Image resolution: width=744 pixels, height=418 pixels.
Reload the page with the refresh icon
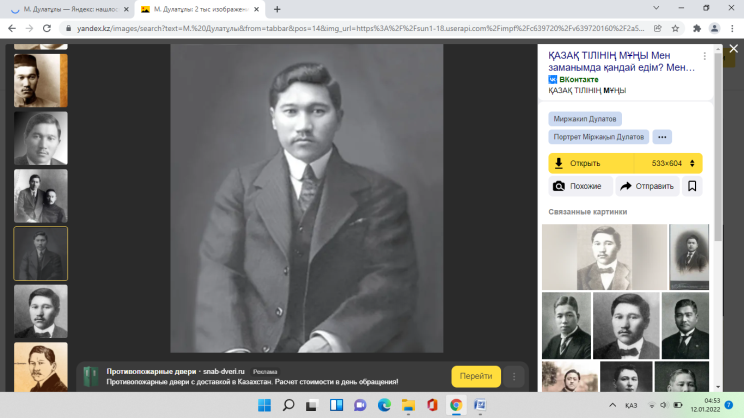46,28
